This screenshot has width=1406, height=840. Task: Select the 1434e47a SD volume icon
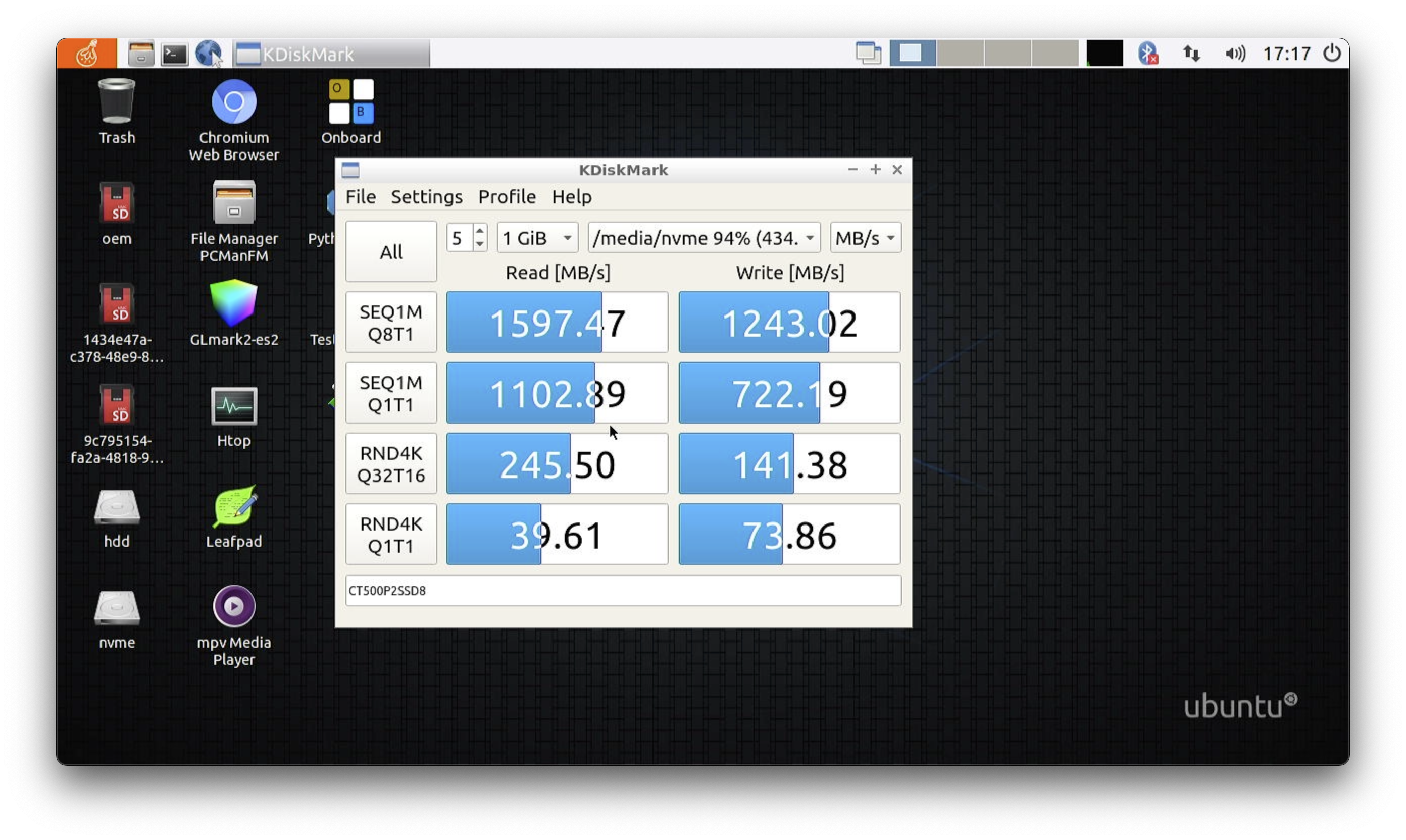coord(117,323)
